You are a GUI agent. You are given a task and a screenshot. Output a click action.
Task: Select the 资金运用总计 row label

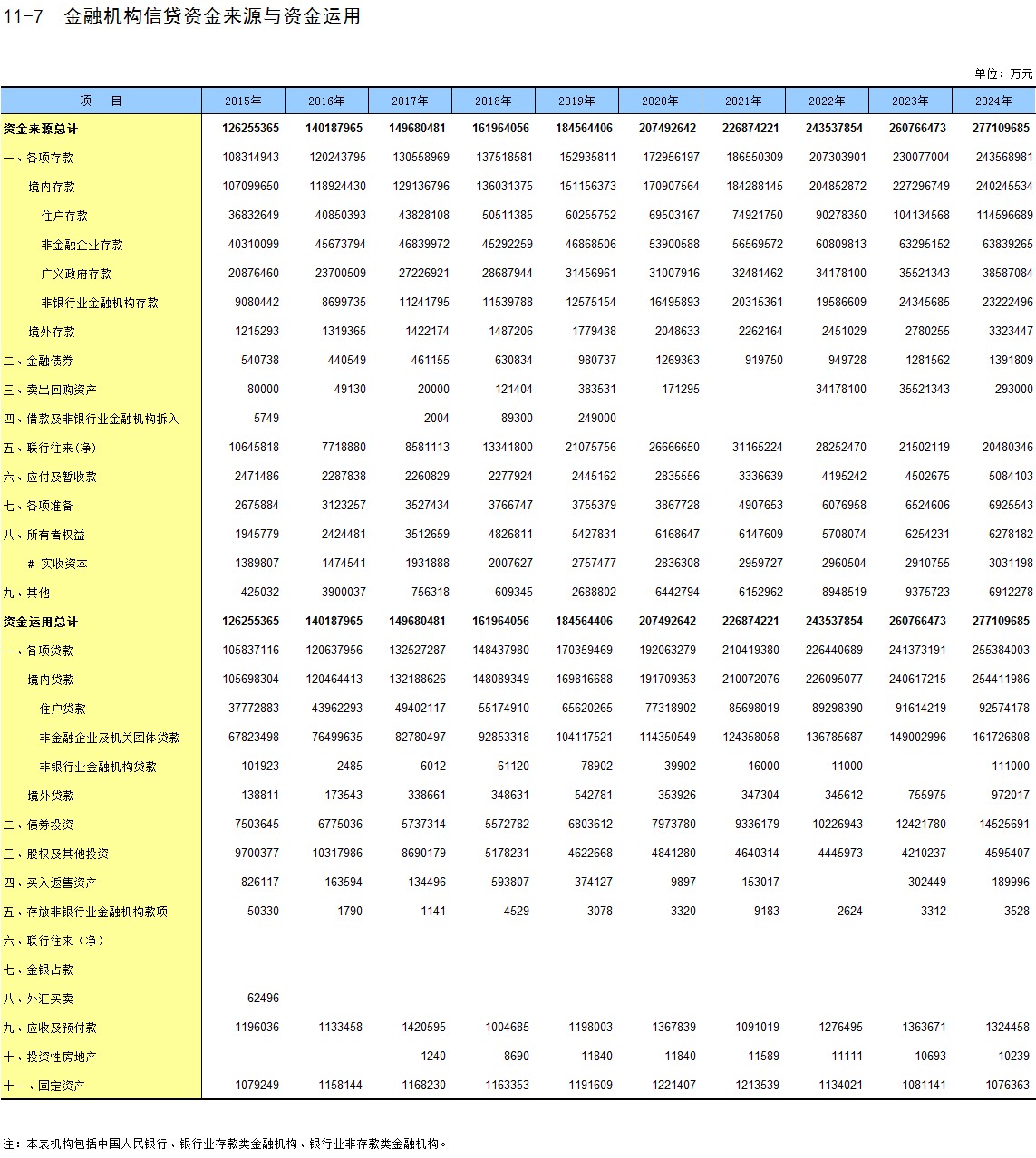41,622
